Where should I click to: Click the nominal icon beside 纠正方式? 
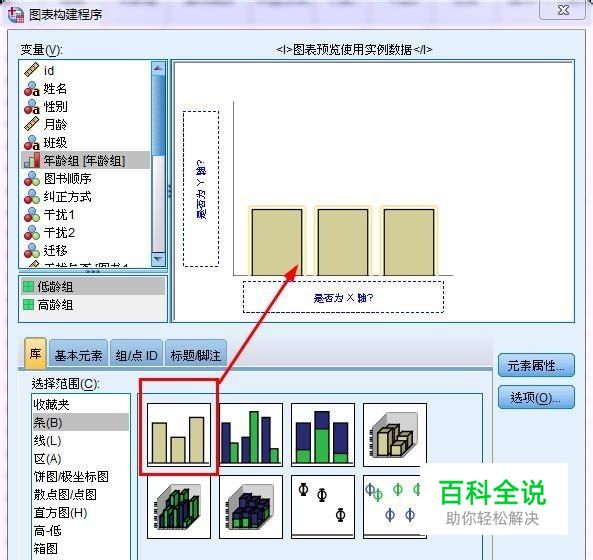coord(31,197)
